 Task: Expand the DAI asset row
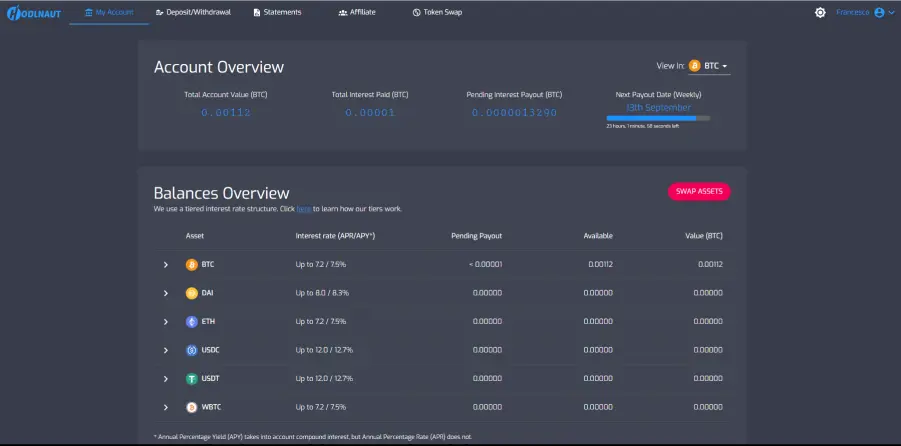(x=165, y=293)
